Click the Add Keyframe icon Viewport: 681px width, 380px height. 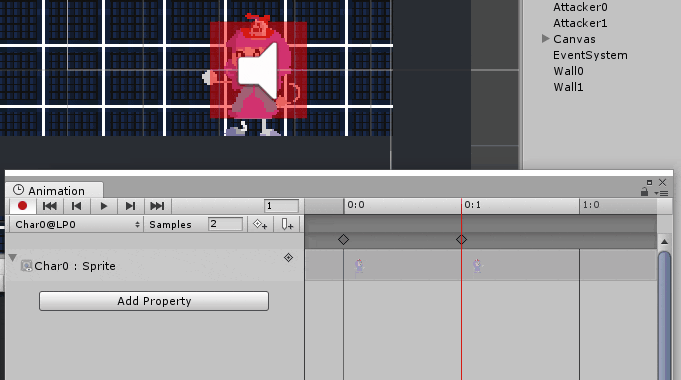tap(260, 225)
